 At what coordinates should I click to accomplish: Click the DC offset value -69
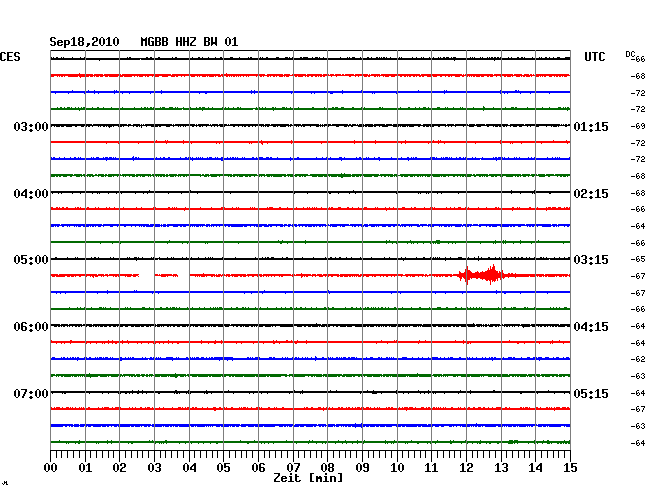pyautogui.click(x=638, y=126)
